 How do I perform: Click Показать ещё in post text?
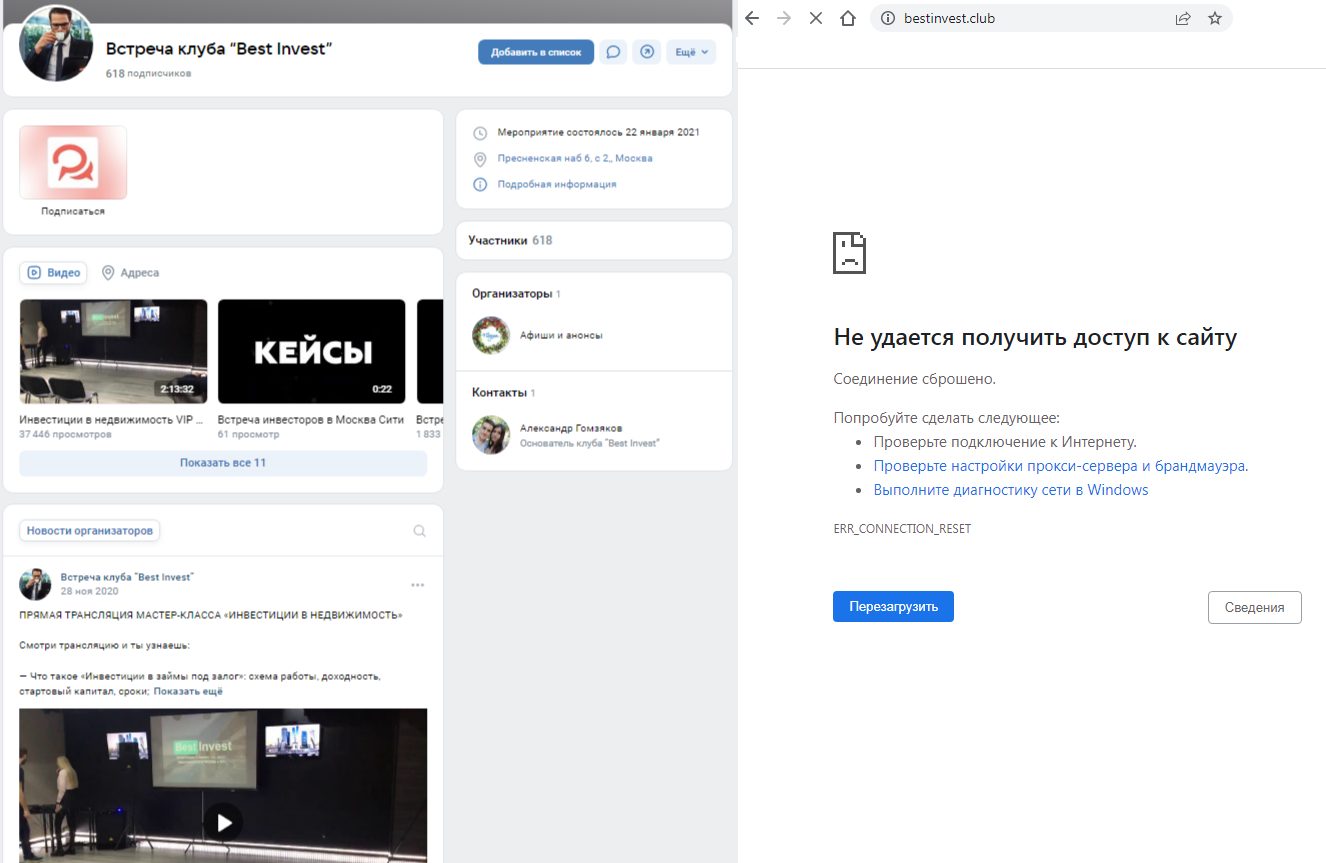tap(188, 691)
